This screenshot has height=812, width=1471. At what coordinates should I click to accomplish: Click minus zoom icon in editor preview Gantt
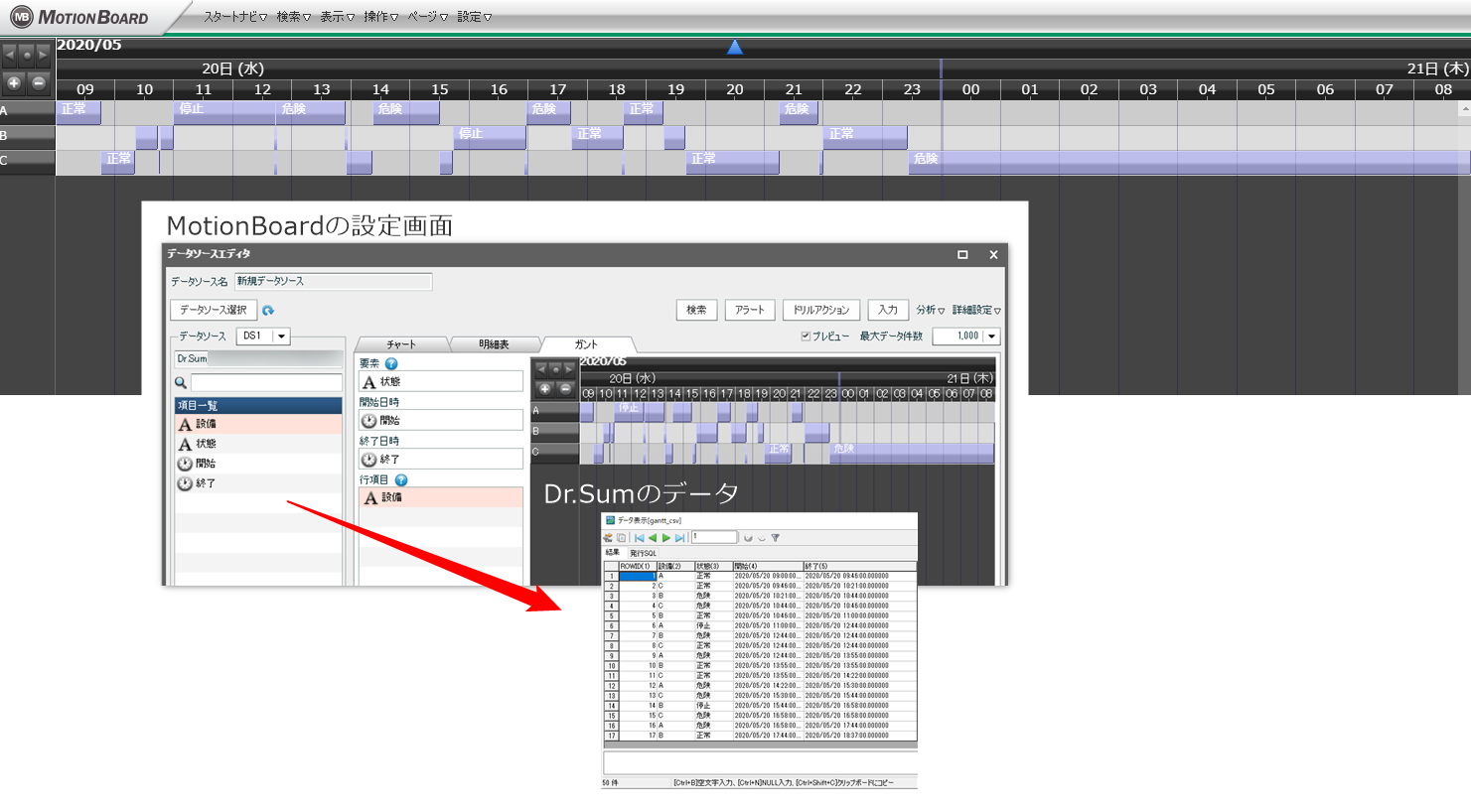tap(565, 389)
